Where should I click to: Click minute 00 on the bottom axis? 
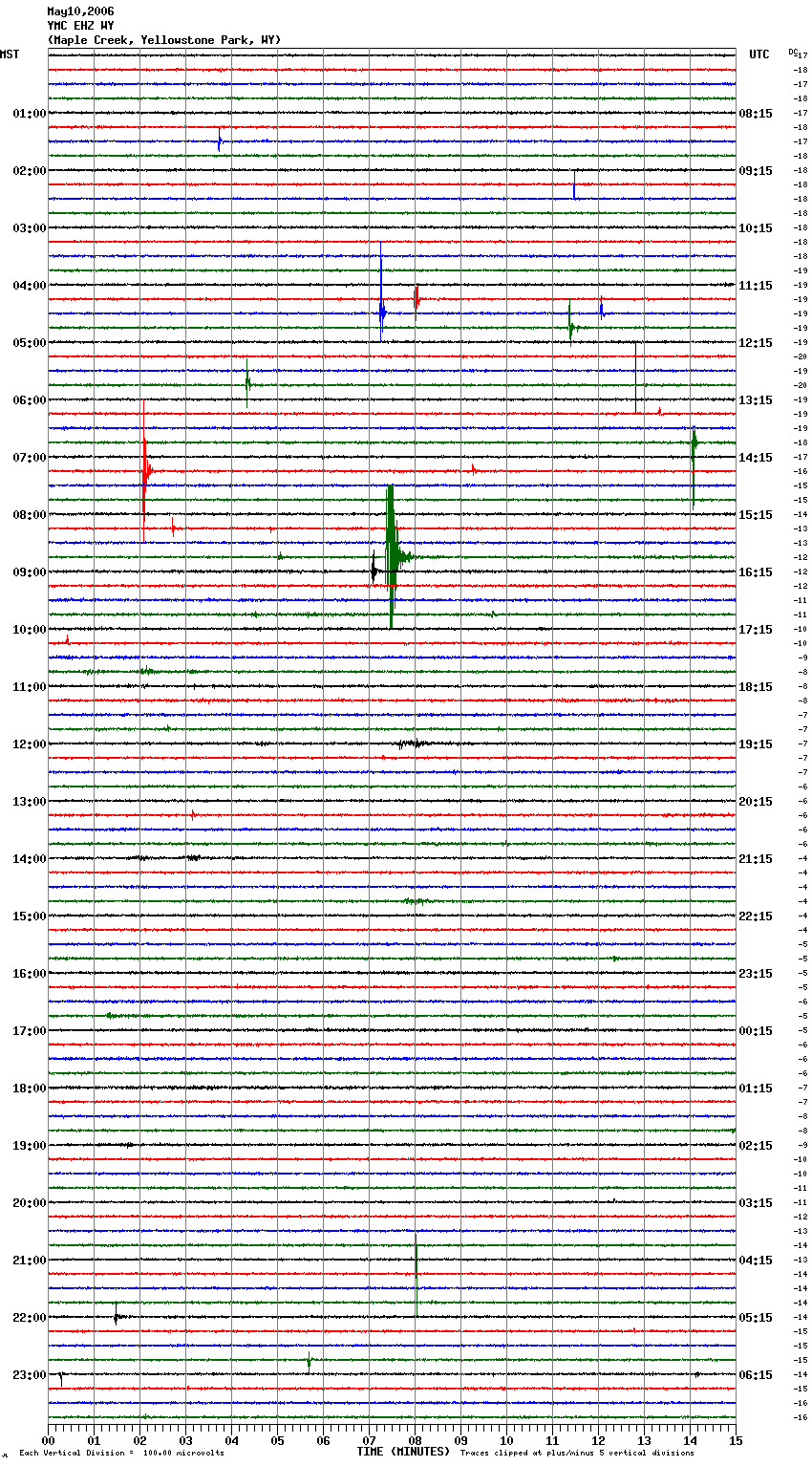(x=48, y=1440)
